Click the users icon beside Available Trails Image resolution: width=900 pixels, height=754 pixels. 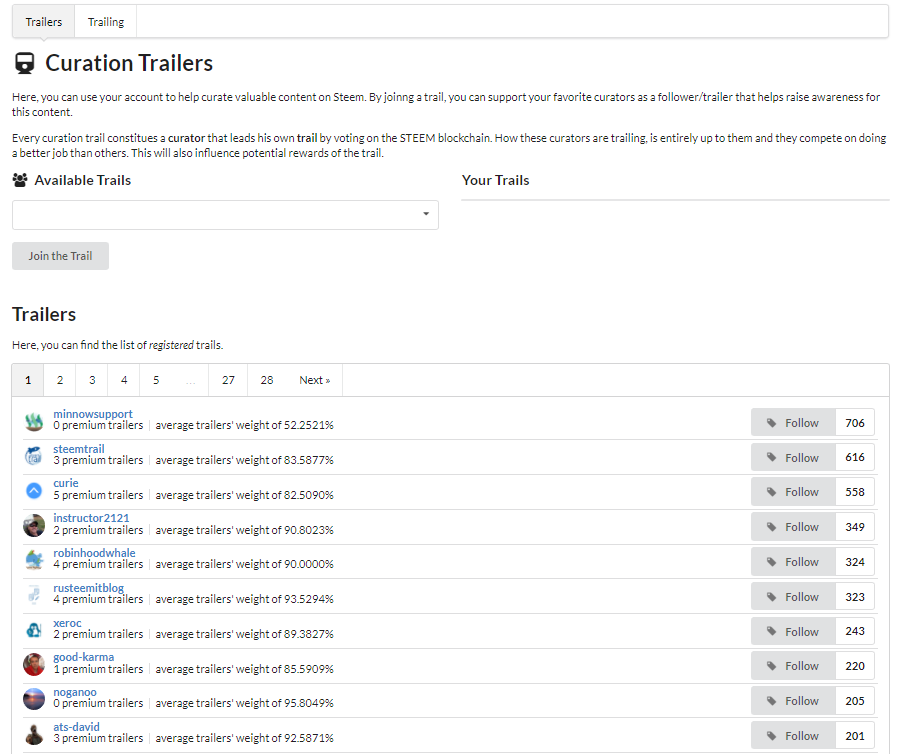click(x=20, y=180)
